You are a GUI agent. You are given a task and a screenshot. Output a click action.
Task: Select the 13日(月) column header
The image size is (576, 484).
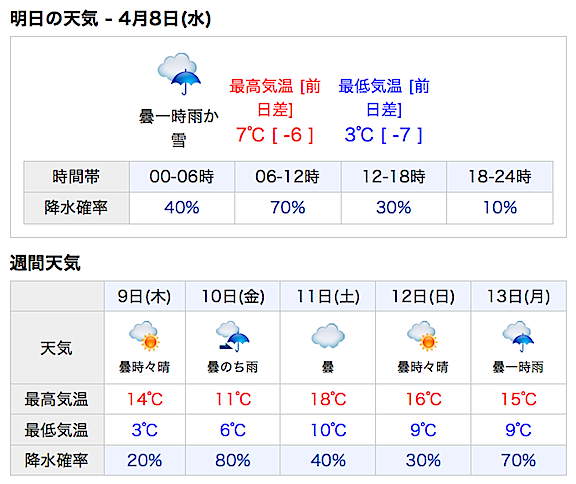pos(518,296)
